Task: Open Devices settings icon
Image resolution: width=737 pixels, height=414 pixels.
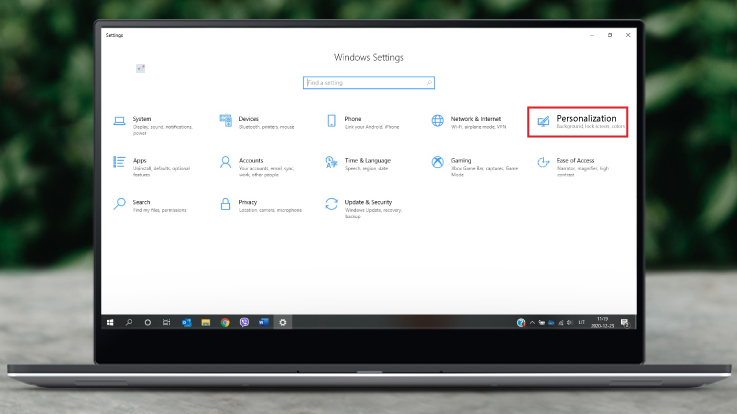Action: (x=225, y=121)
